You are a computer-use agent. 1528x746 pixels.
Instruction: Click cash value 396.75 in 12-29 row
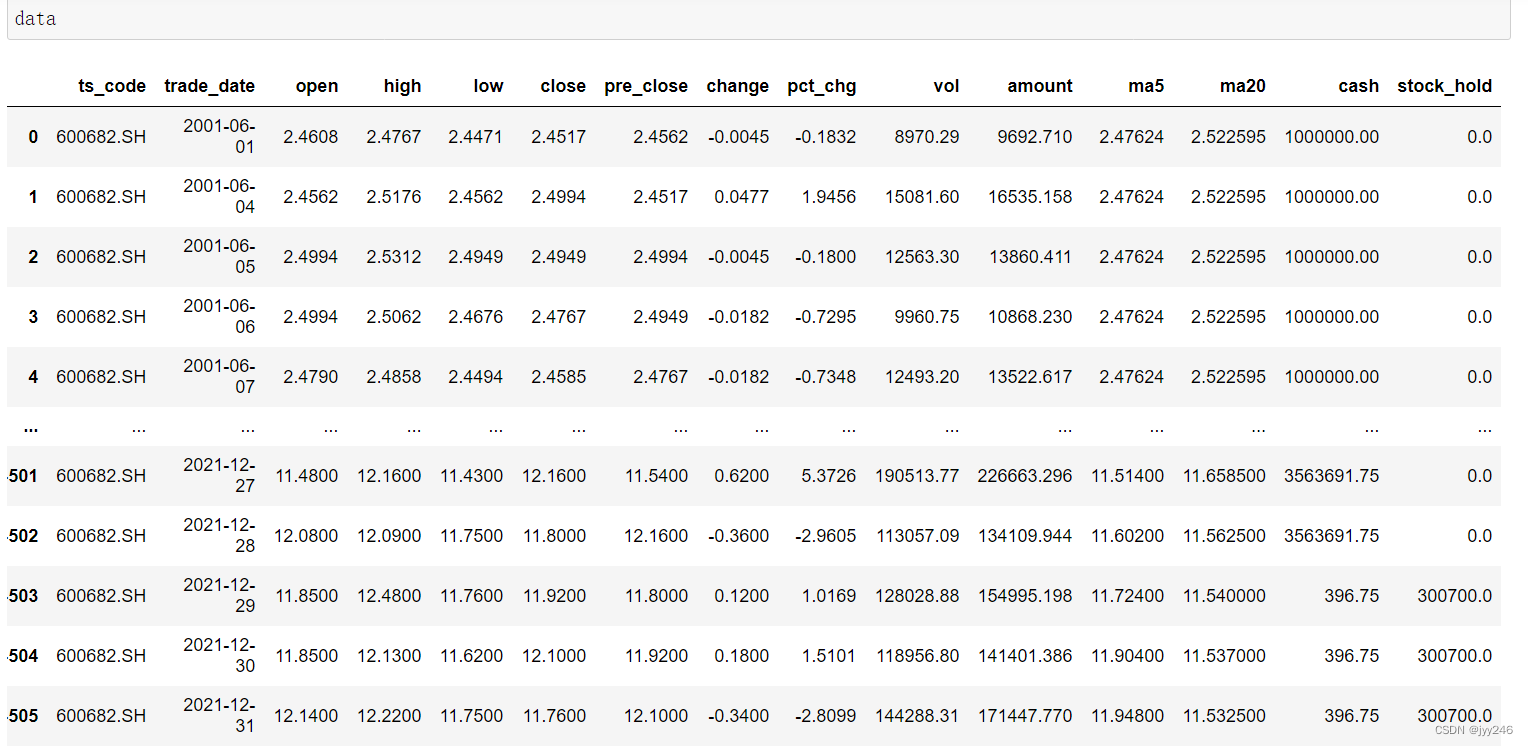[1352, 596]
